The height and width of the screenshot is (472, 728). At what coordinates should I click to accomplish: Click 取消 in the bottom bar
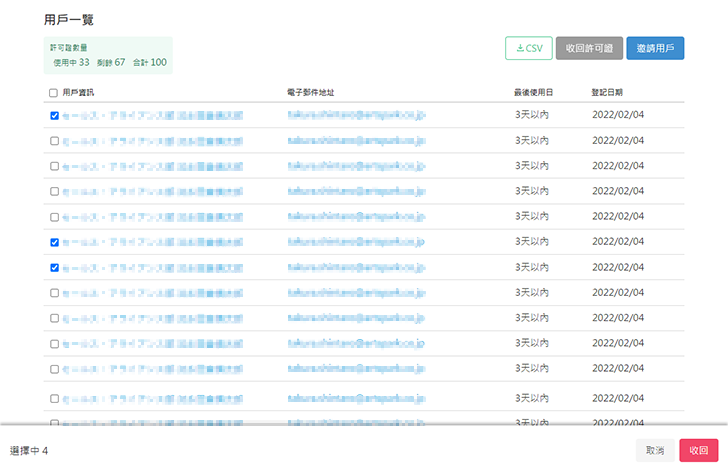655,451
